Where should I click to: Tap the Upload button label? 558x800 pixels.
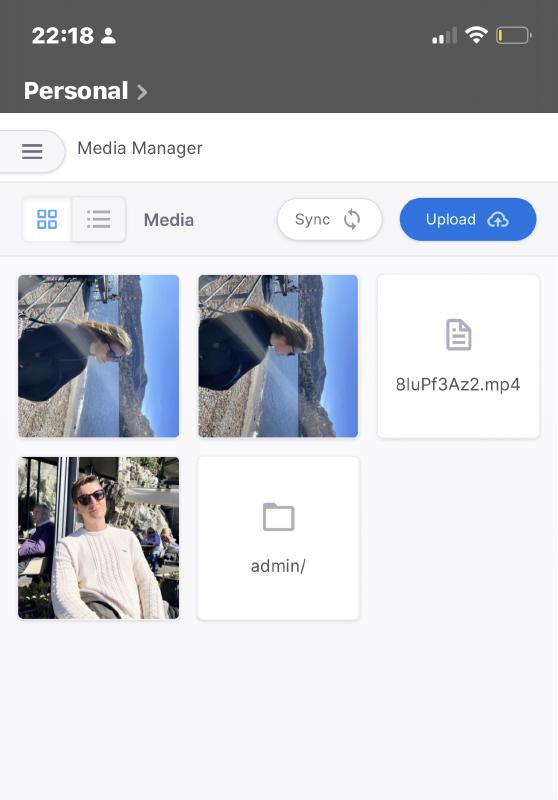(451, 219)
